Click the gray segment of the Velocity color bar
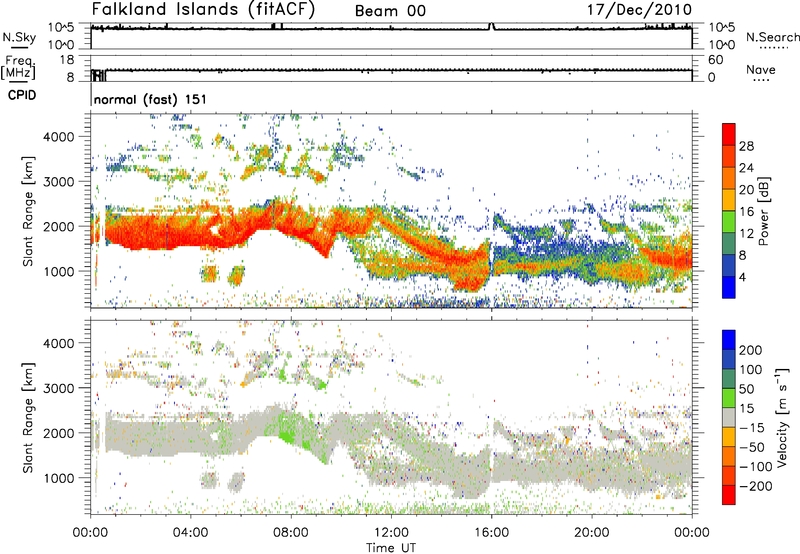The height and width of the screenshot is (554, 800). [x=729, y=417]
